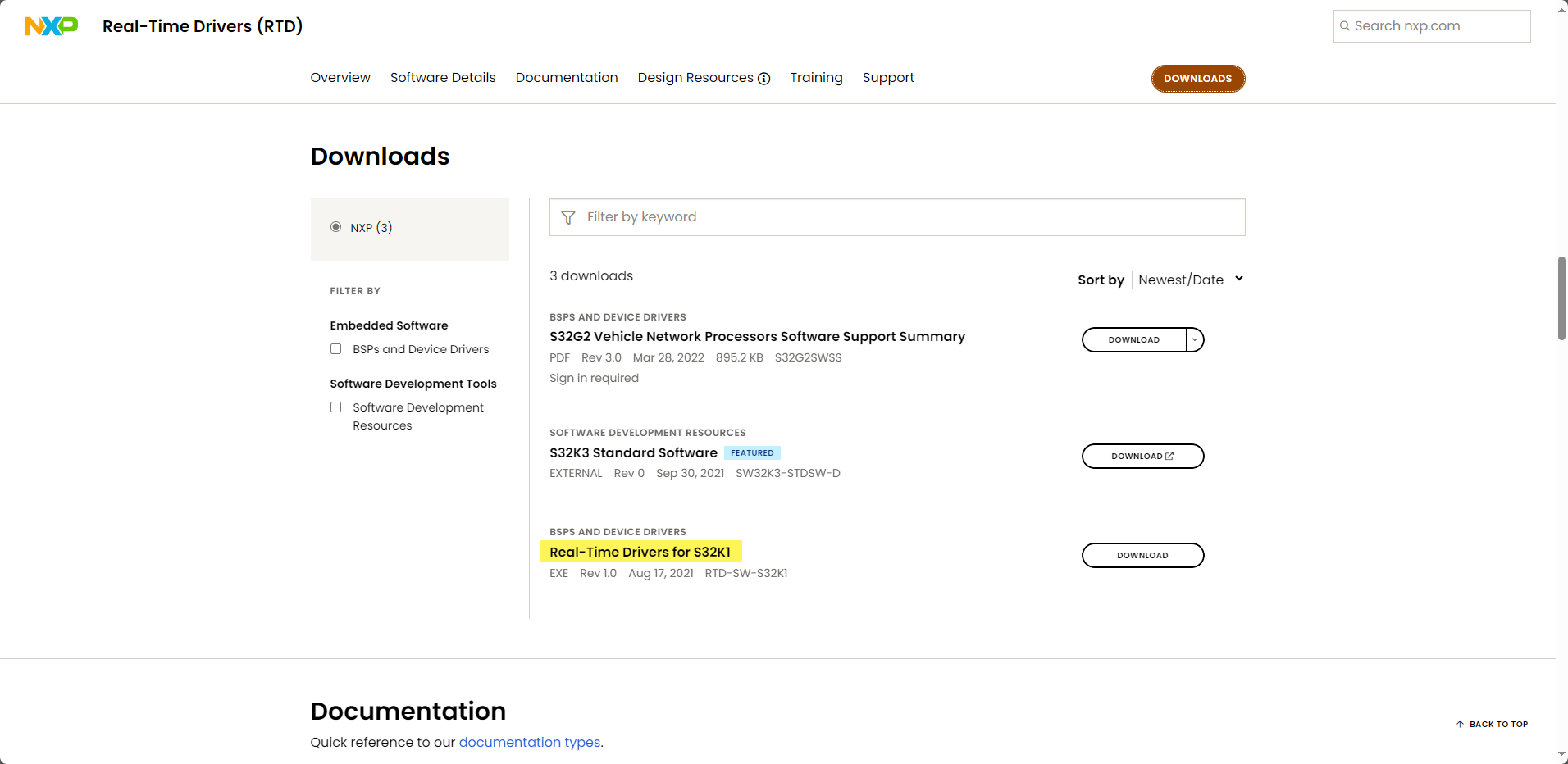Screen dimensions: 1568x764
Task: Switch to the Documentation tab
Action: (567, 78)
